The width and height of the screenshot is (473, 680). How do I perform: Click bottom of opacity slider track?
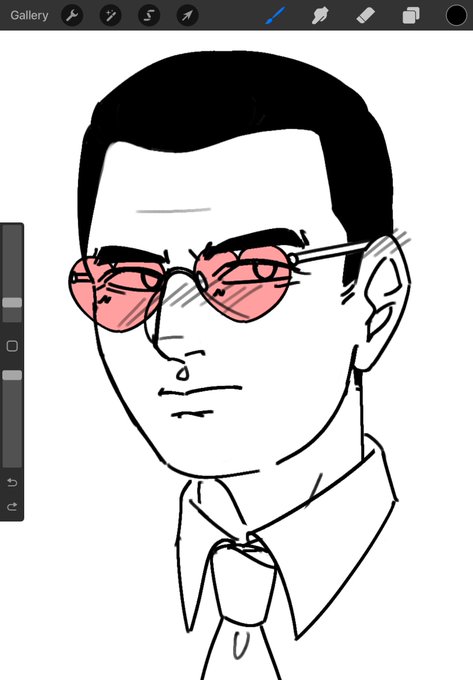point(12,461)
